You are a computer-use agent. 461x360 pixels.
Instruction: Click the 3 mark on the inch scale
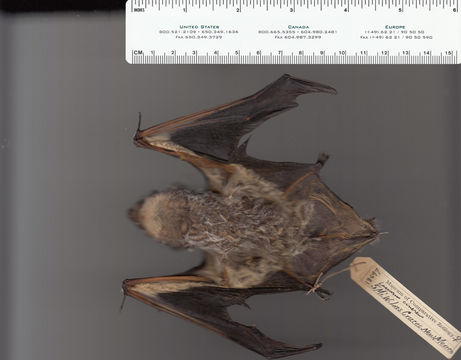pyautogui.click(x=292, y=10)
